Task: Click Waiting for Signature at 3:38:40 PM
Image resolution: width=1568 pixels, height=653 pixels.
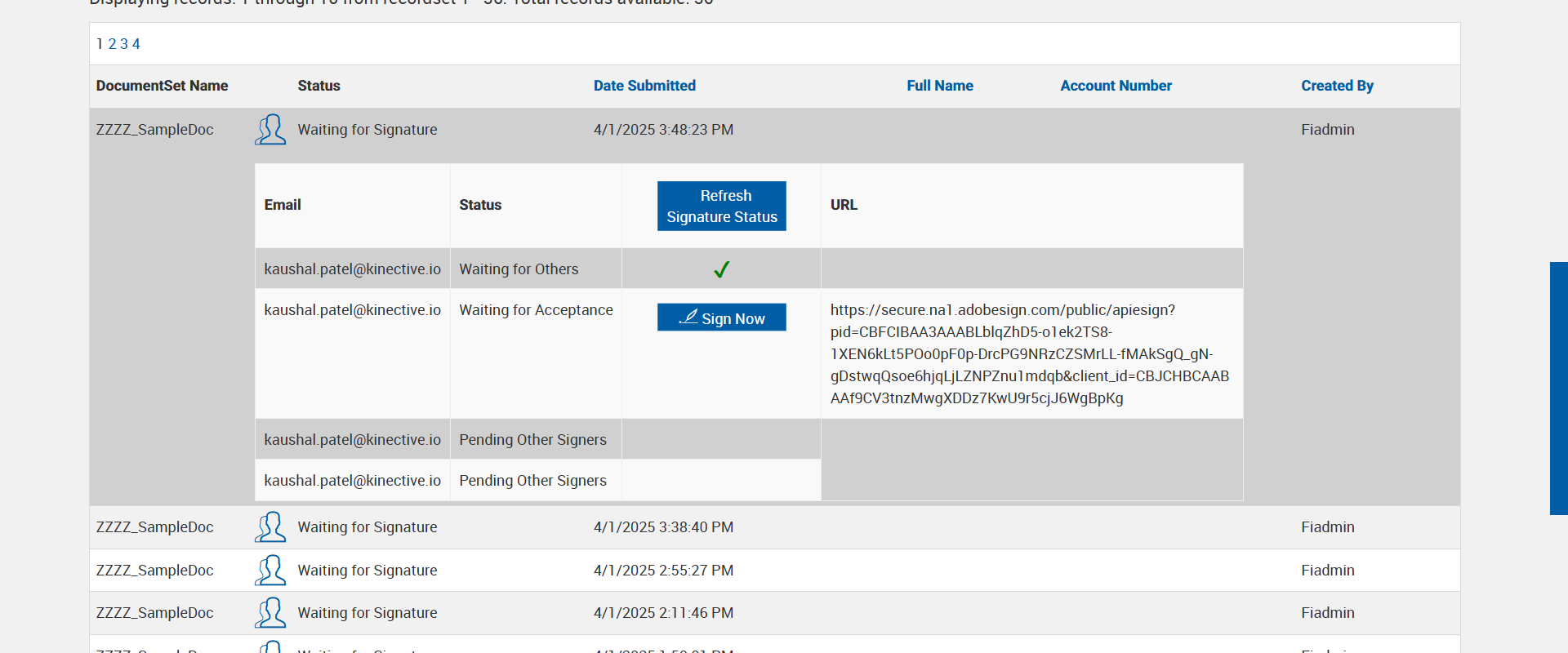Action: pos(367,527)
